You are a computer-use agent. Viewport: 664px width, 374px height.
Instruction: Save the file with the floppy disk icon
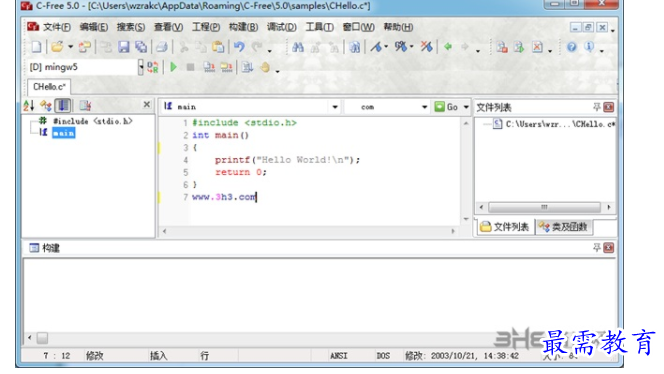pos(124,47)
